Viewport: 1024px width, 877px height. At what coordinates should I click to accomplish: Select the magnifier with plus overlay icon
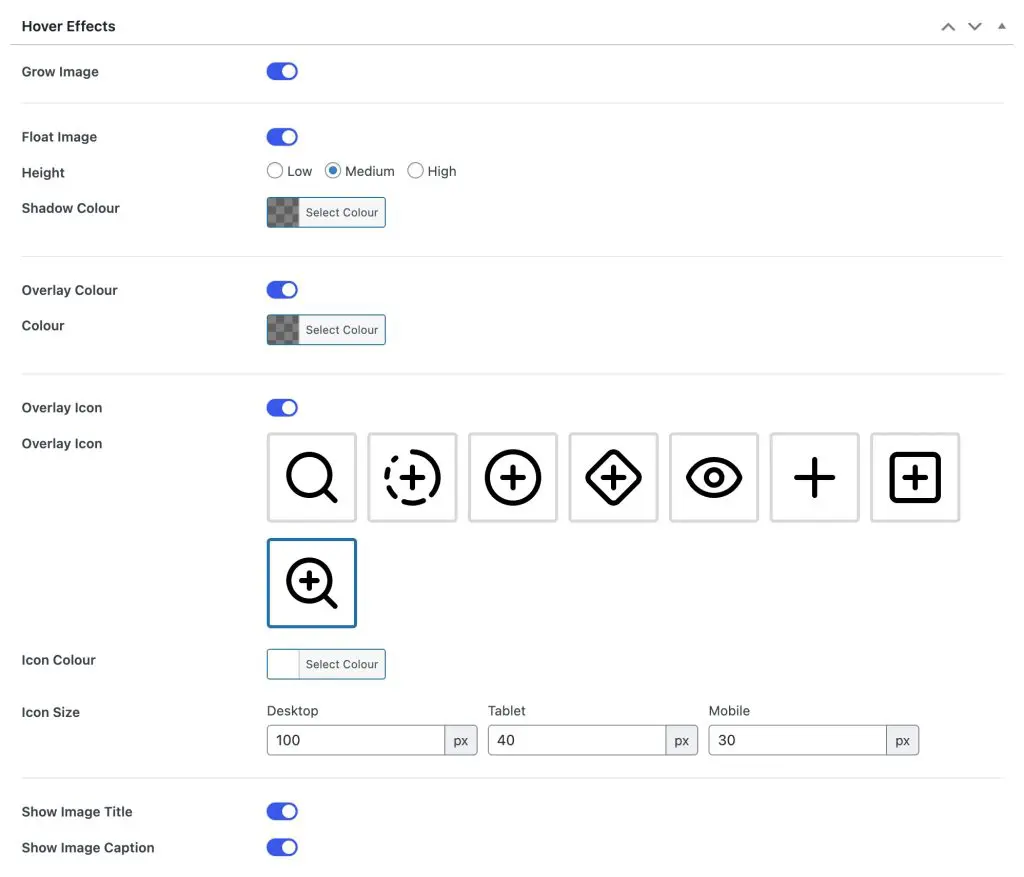point(311,583)
